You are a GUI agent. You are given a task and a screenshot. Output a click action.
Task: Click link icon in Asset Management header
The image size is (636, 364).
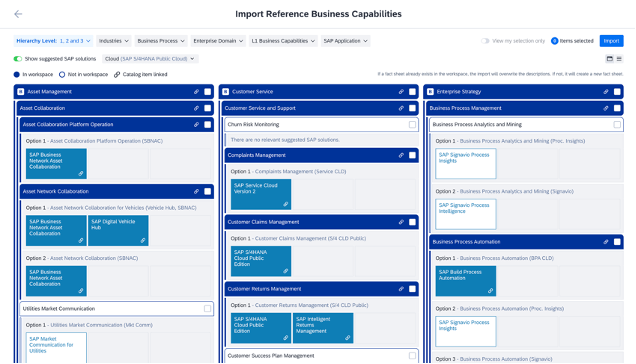(x=196, y=92)
